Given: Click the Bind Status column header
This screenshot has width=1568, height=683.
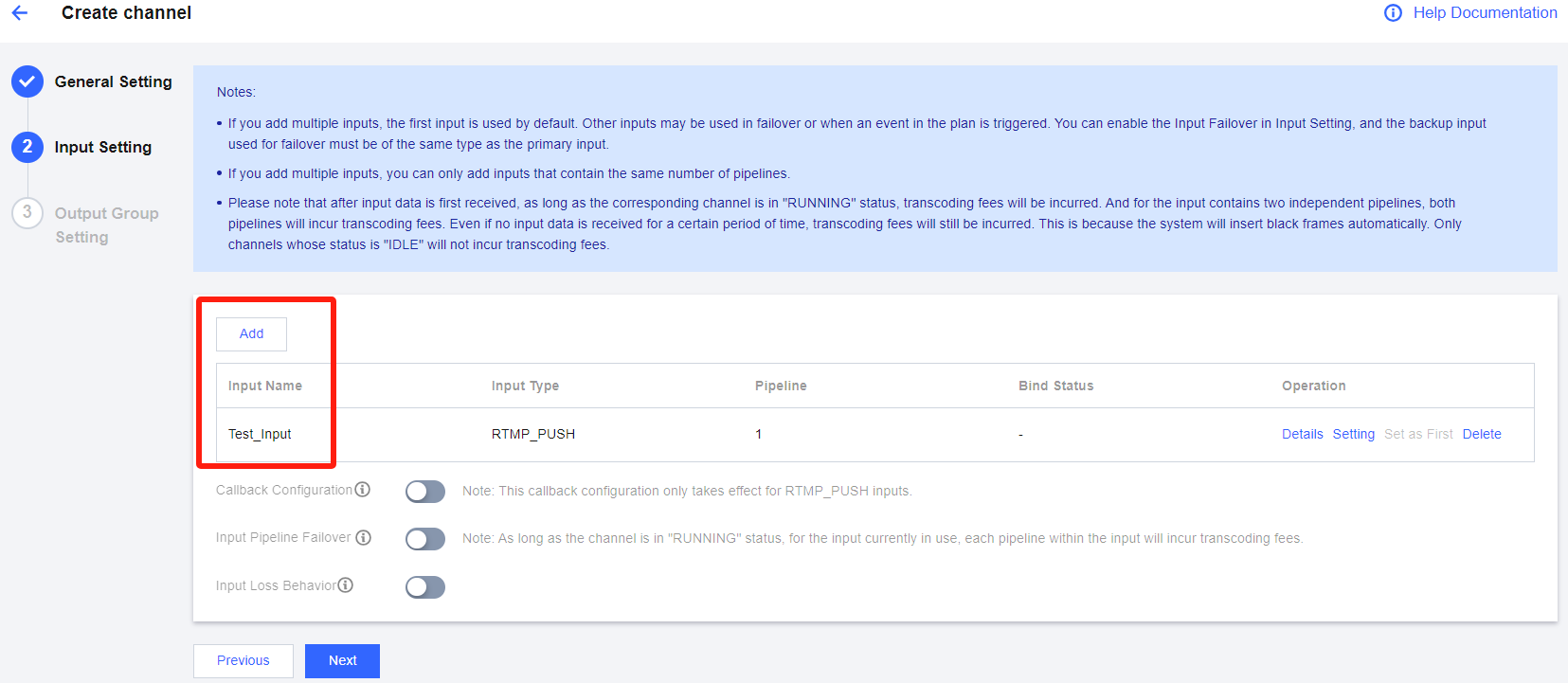Looking at the screenshot, I should 1055,386.
